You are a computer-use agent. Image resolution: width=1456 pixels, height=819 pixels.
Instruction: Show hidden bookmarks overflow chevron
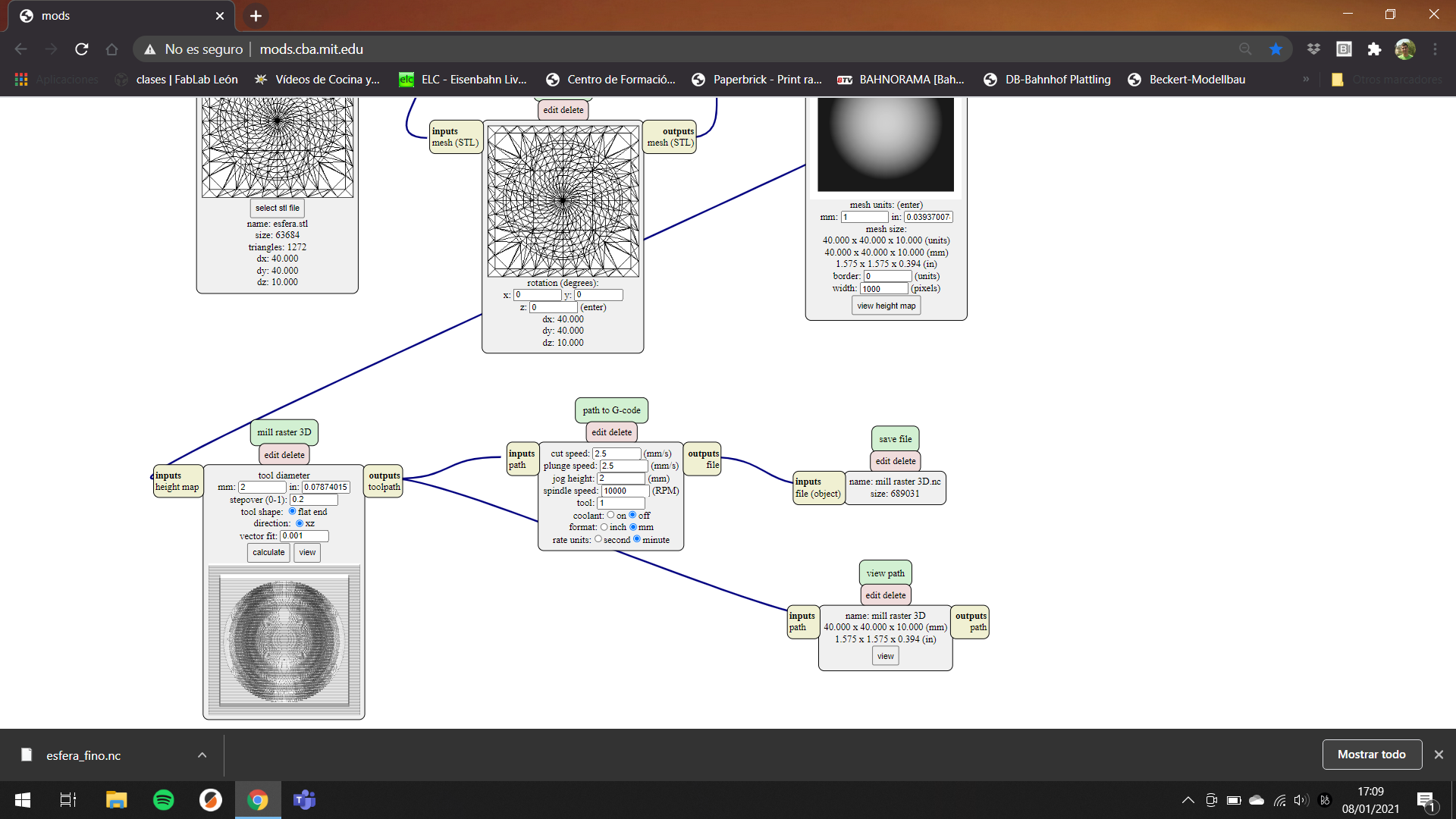point(1306,80)
